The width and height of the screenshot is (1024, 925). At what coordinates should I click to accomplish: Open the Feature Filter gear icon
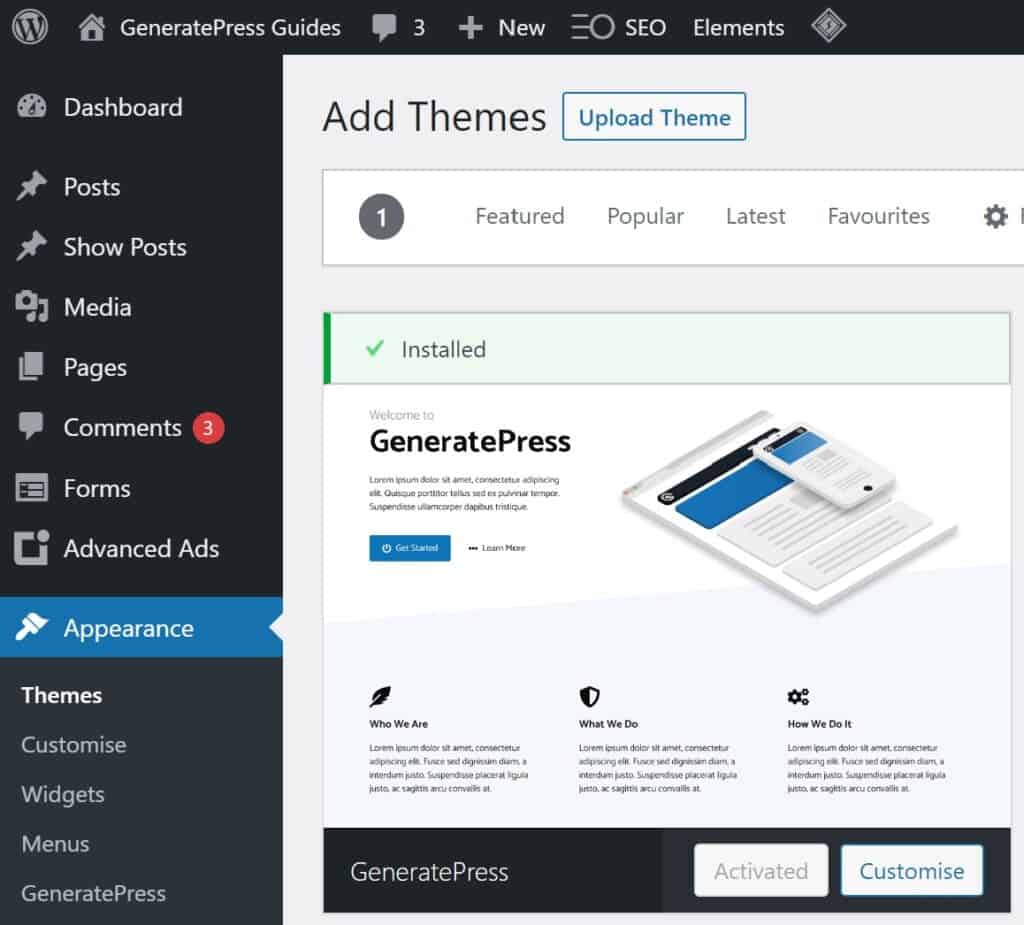click(x=995, y=216)
